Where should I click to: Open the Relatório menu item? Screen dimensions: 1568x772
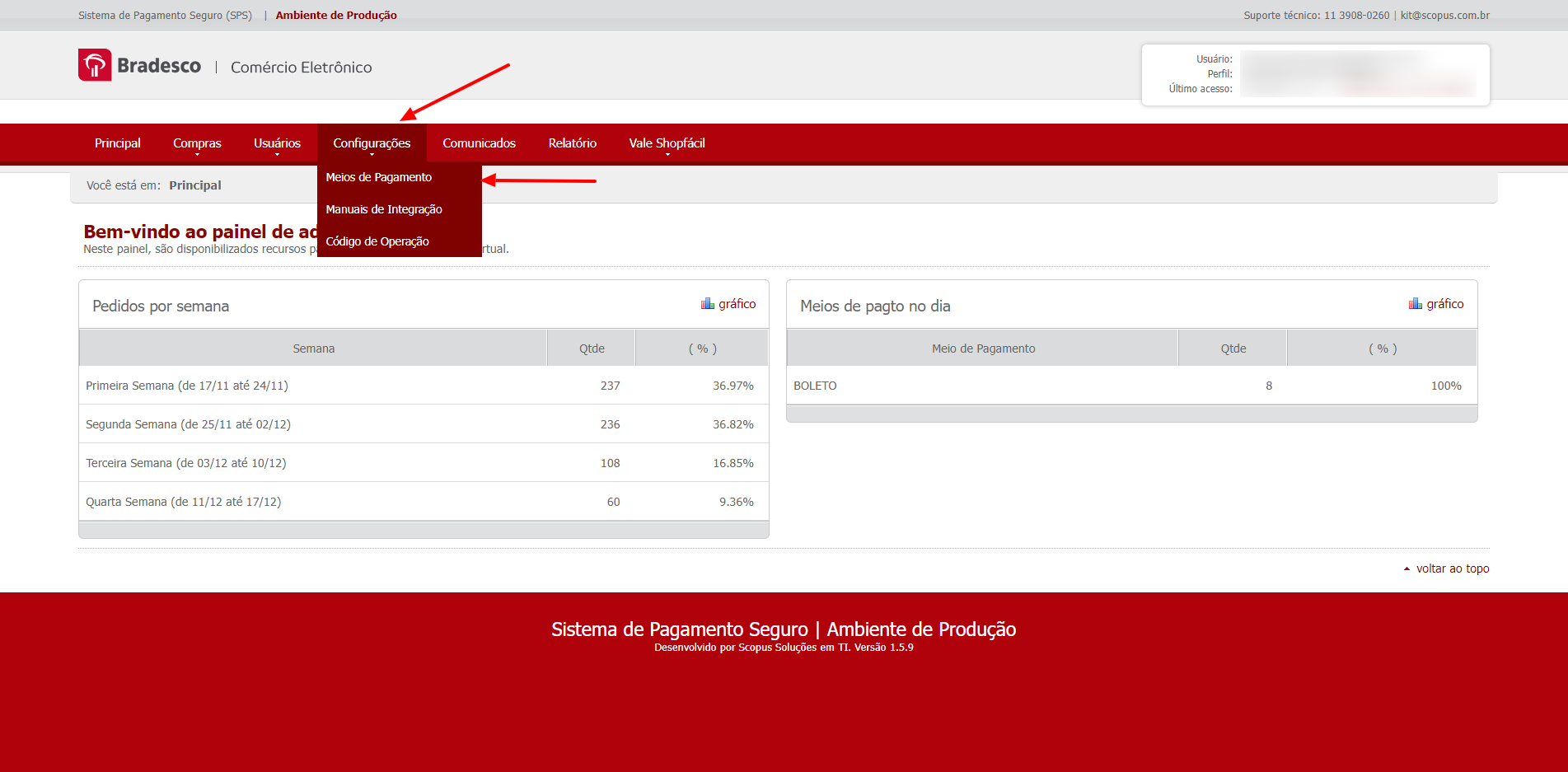click(573, 143)
